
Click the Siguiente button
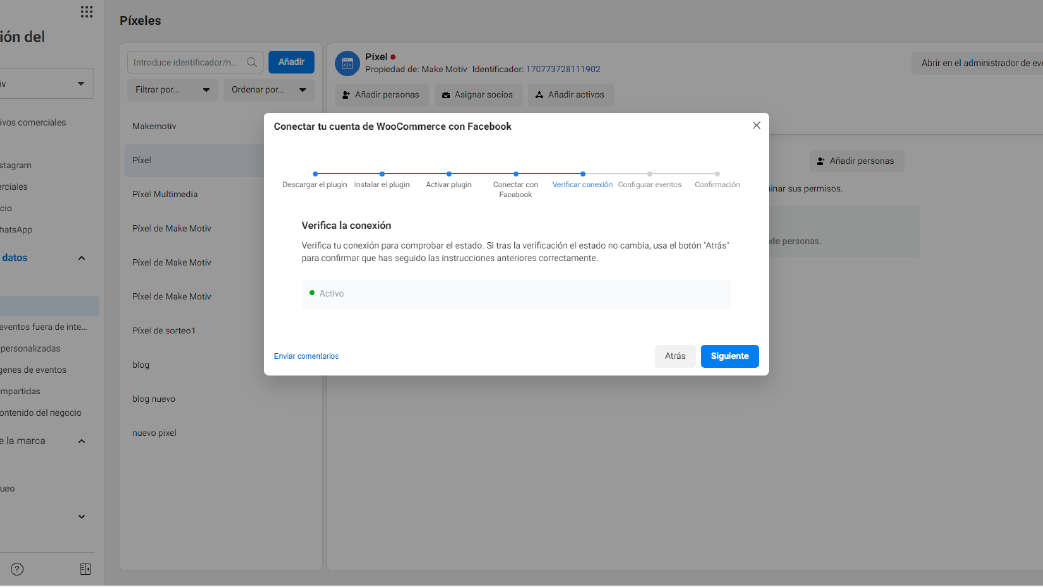(729, 356)
